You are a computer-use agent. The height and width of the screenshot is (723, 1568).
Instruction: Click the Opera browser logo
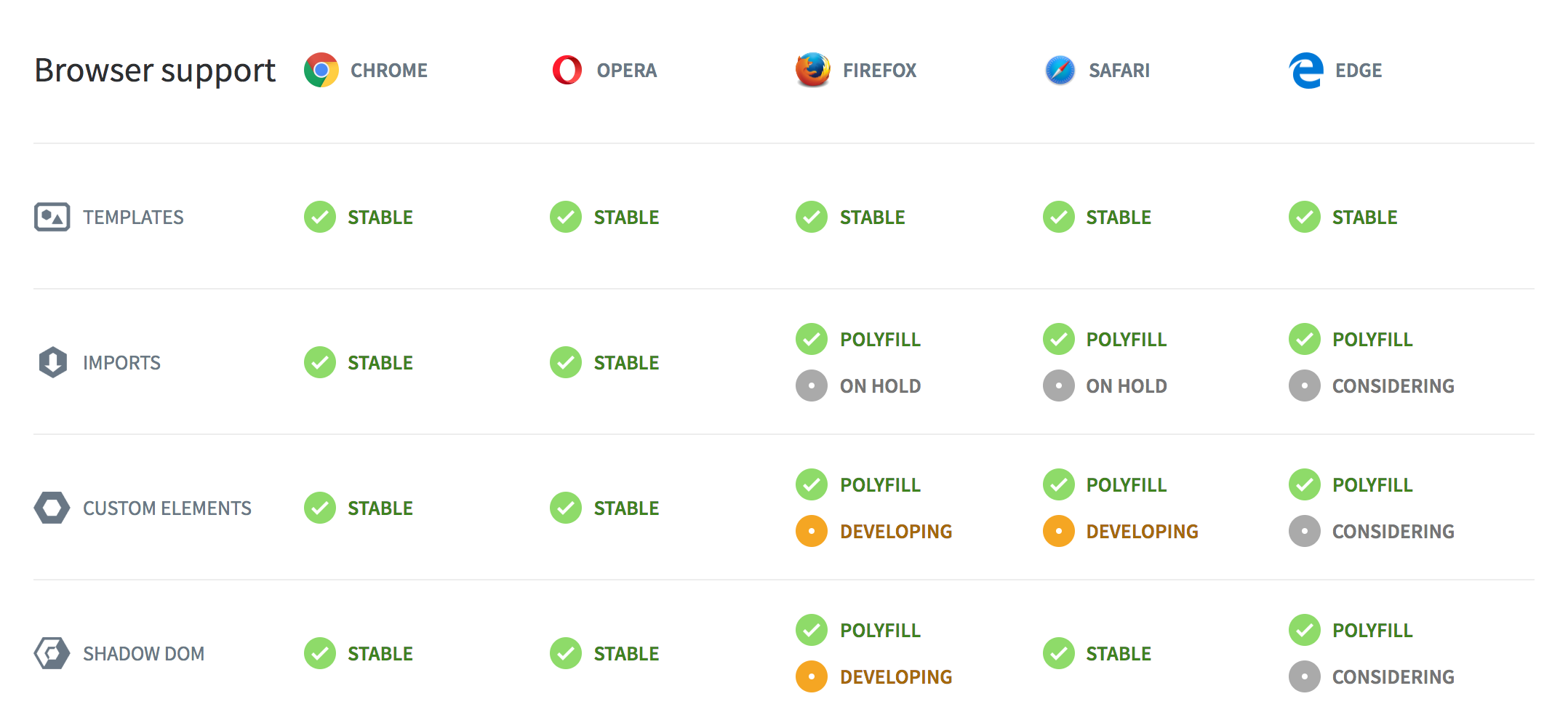click(567, 71)
